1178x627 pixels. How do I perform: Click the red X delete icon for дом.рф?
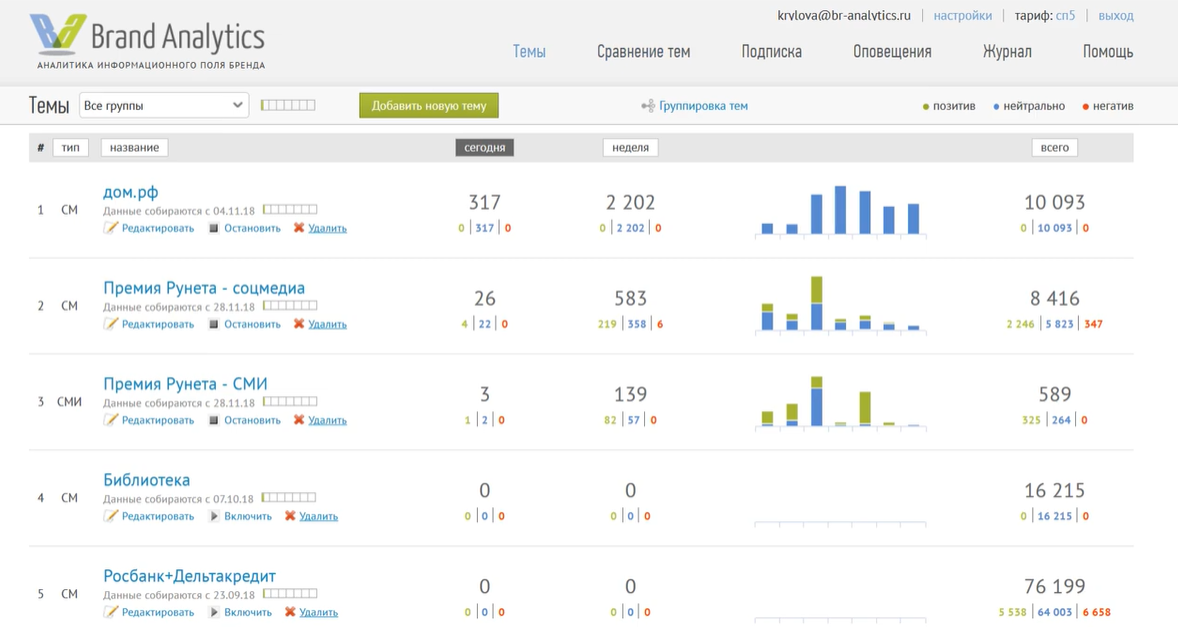click(298, 228)
